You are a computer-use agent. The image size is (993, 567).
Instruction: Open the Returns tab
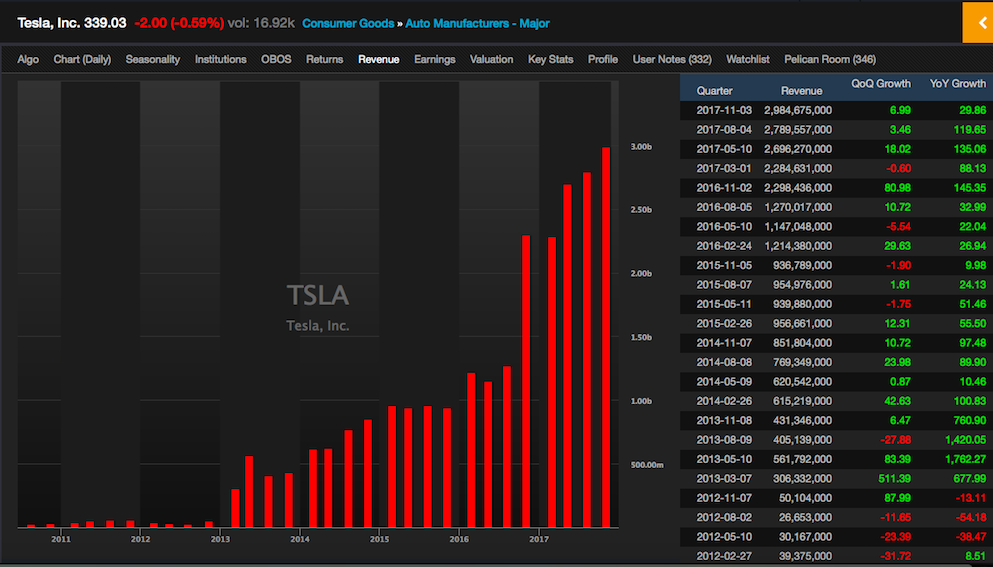pos(324,60)
